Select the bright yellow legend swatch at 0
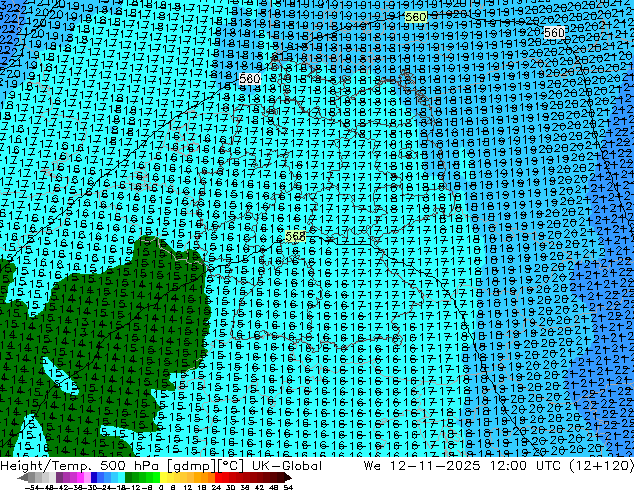The width and height of the screenshot is (634, 490). click(x=163, y=478)
